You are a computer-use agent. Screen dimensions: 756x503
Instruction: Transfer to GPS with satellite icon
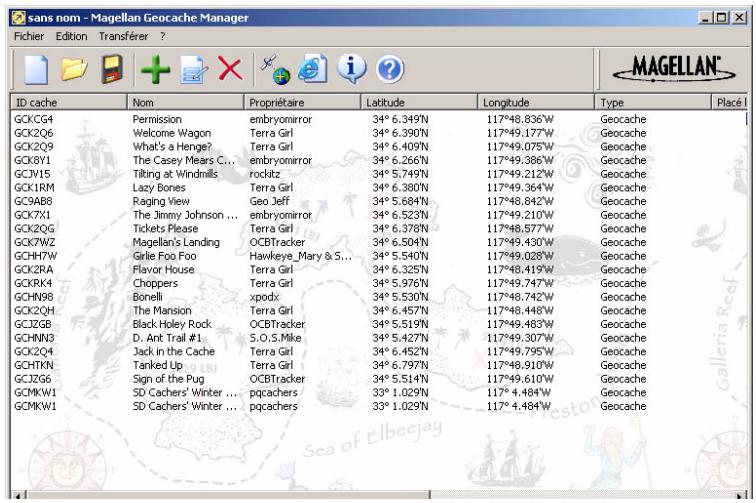[x=275, y=70]
